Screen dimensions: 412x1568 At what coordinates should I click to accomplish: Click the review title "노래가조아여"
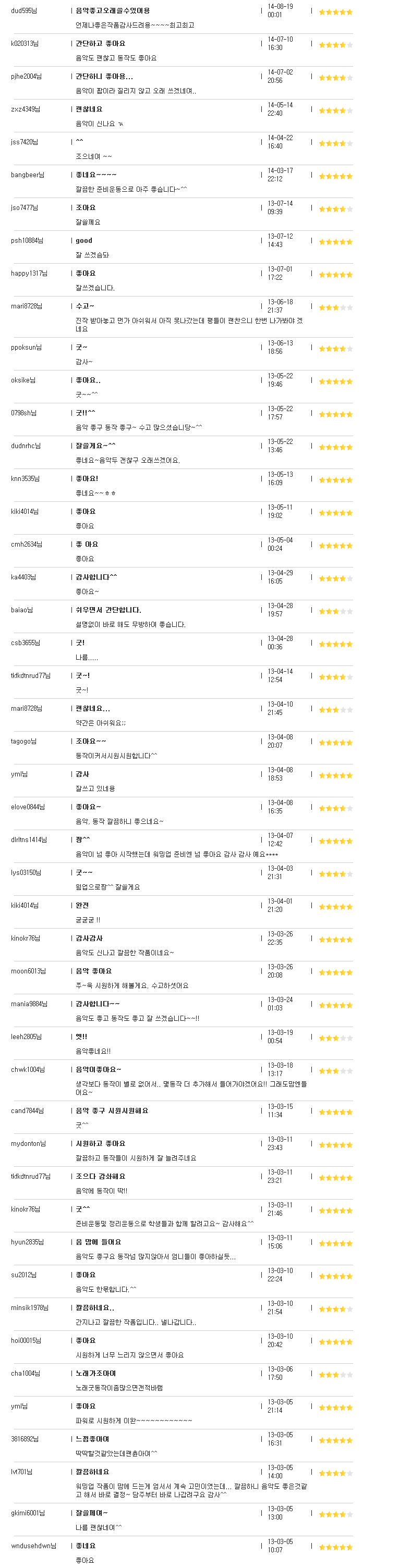(95, 1373)
